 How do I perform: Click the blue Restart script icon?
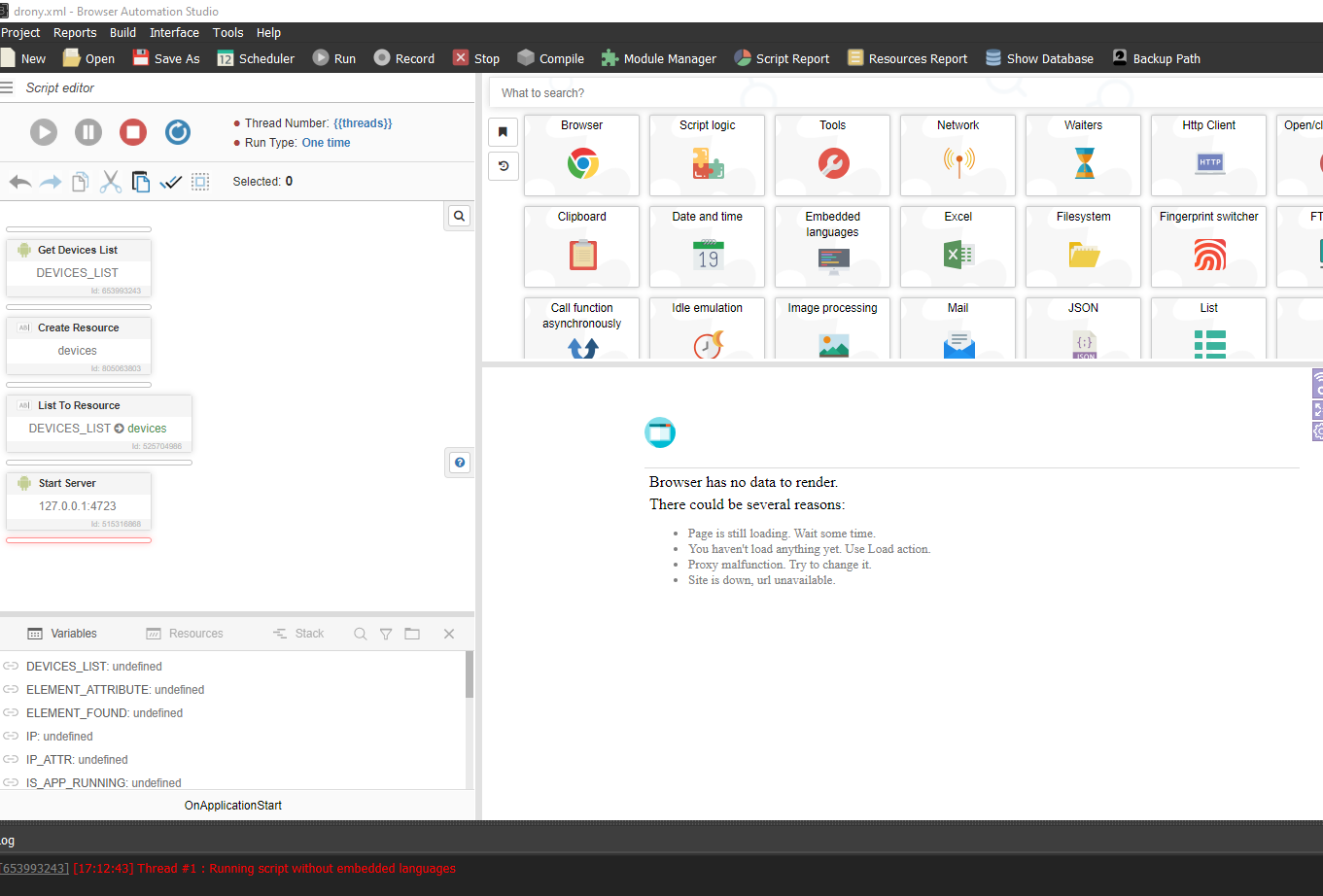coord(178,132)
